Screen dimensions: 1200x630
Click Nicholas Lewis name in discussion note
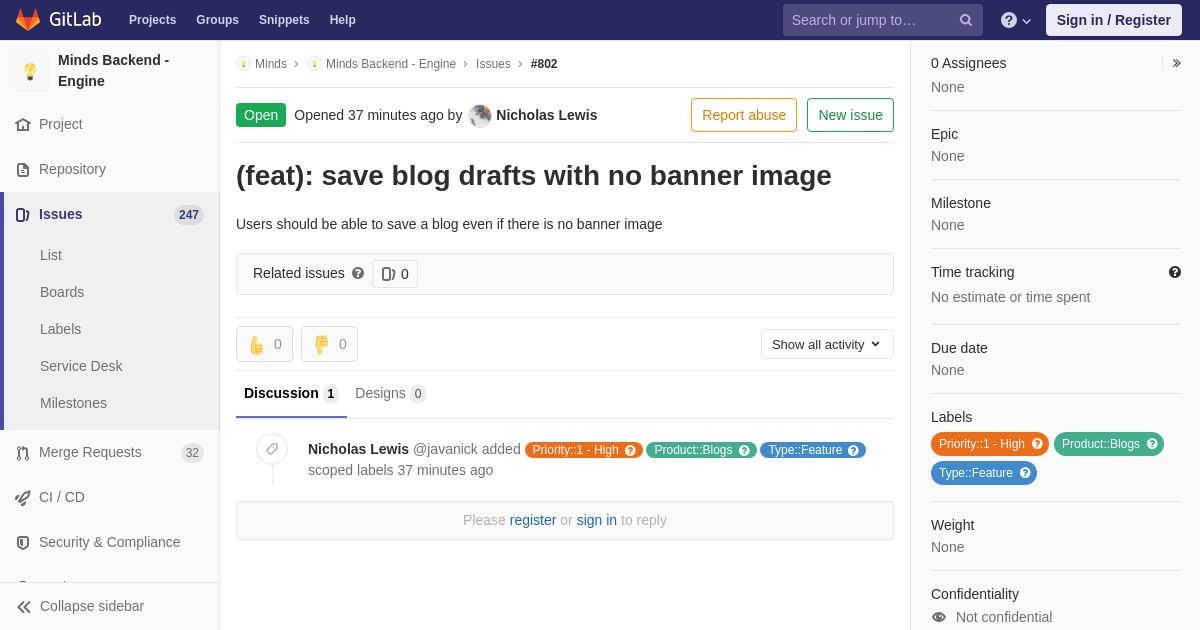(358, 449)
